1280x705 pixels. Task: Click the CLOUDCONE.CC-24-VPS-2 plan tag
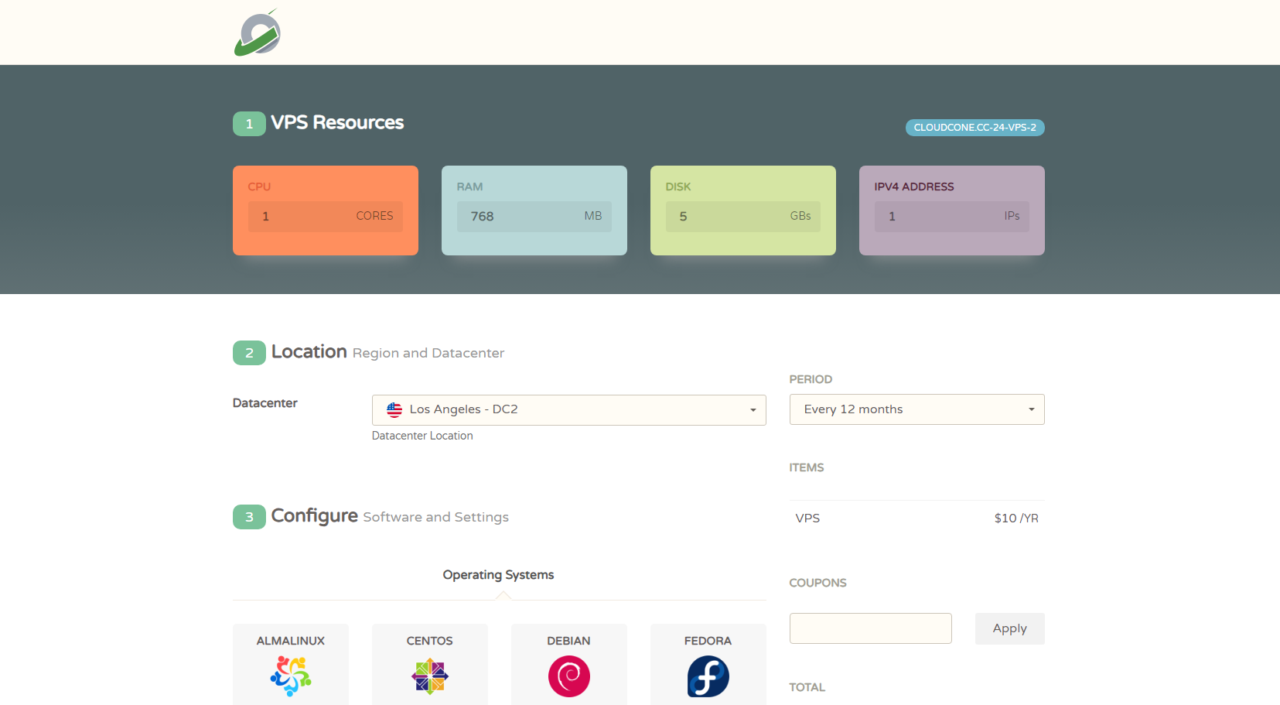pyautogui.click(x=974, y=128)
